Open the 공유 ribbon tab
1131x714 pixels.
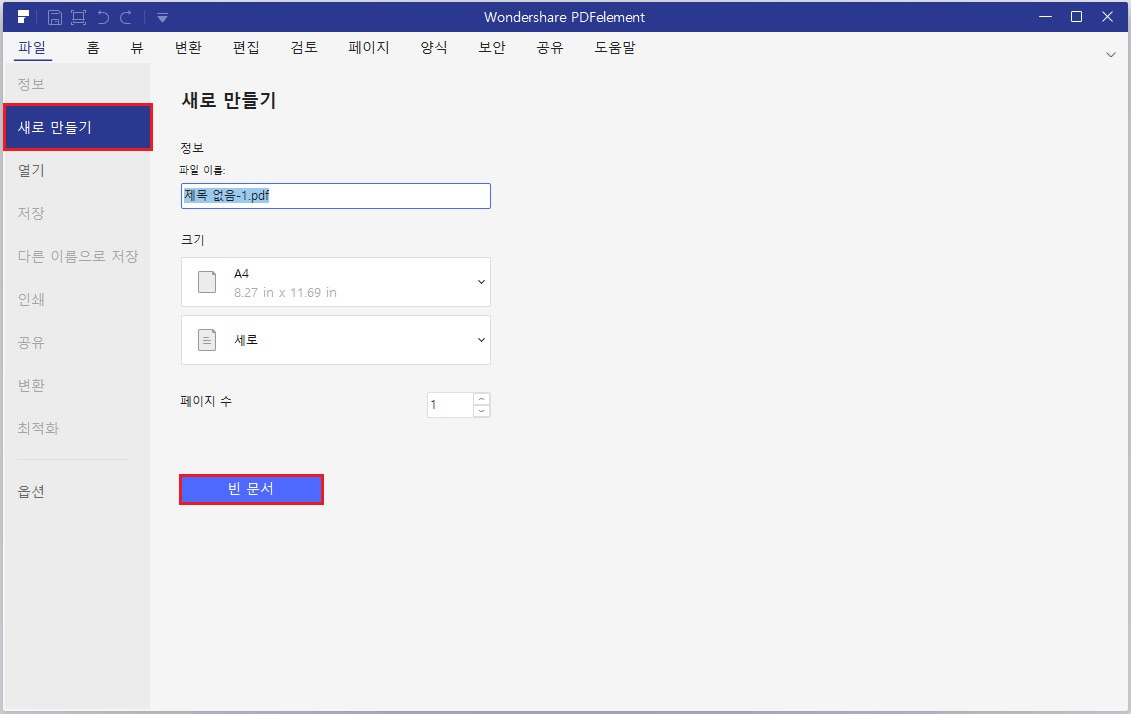tap(550, 48)
